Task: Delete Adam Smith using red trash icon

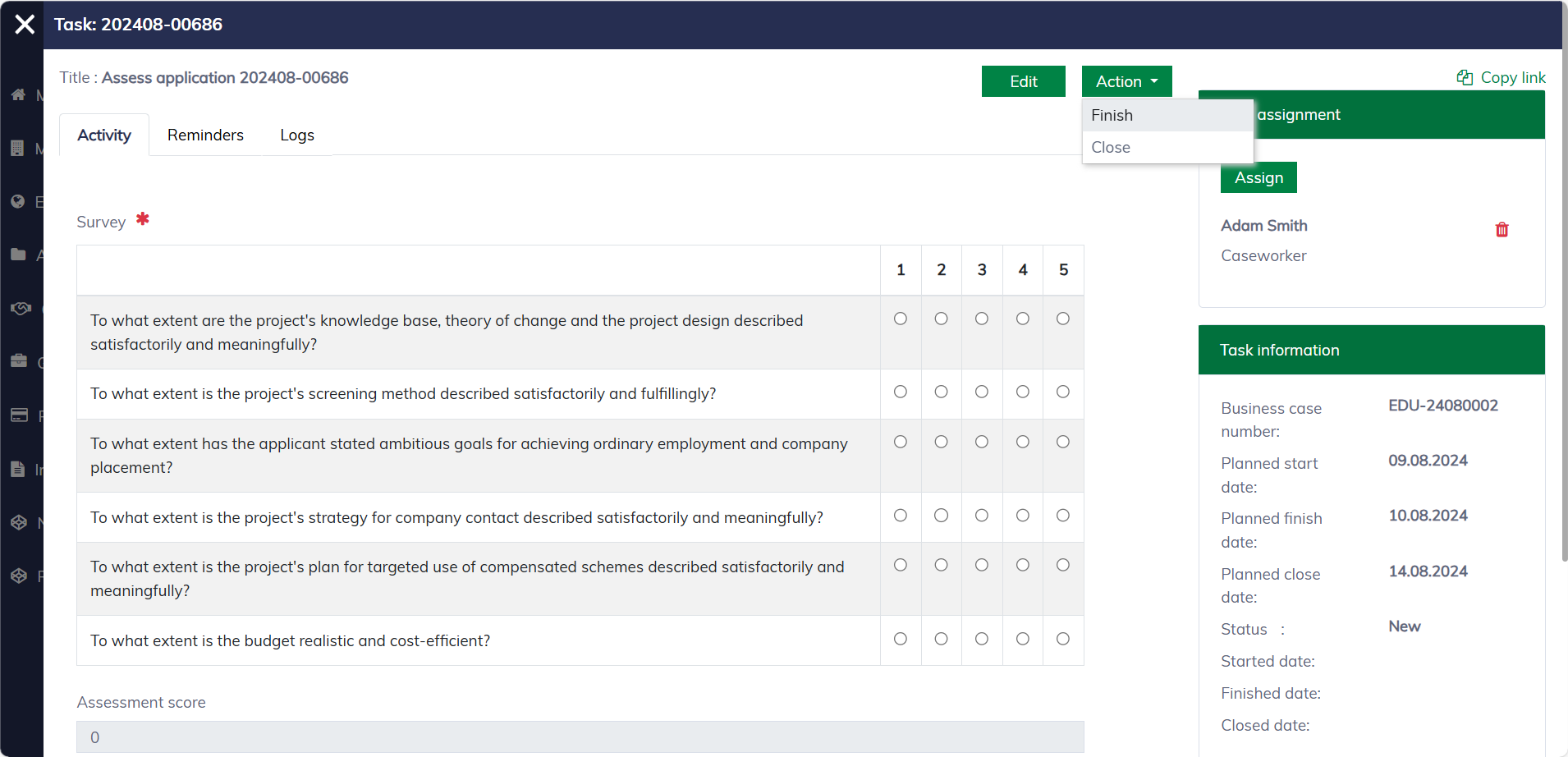Action: point(1502,230)
